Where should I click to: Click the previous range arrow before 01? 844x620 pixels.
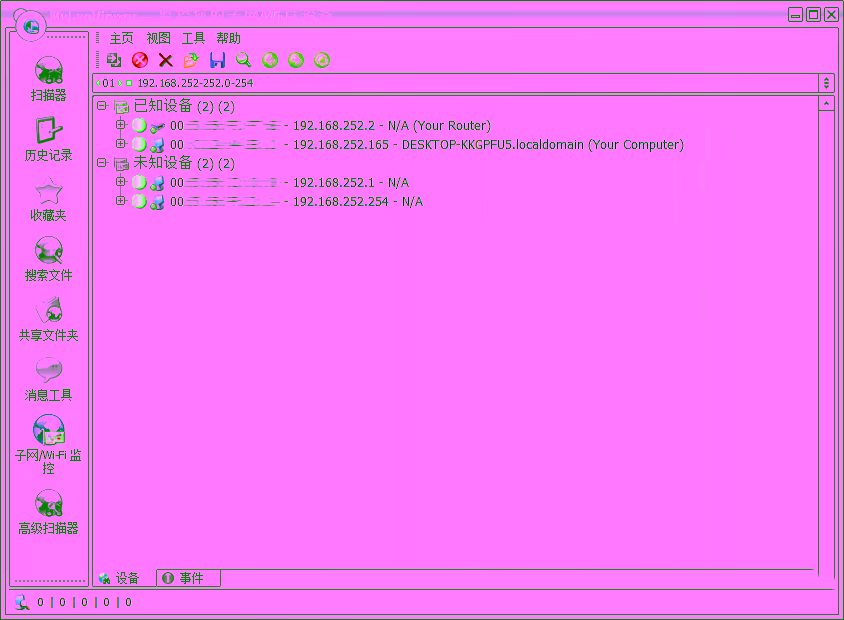coord(98,83)
